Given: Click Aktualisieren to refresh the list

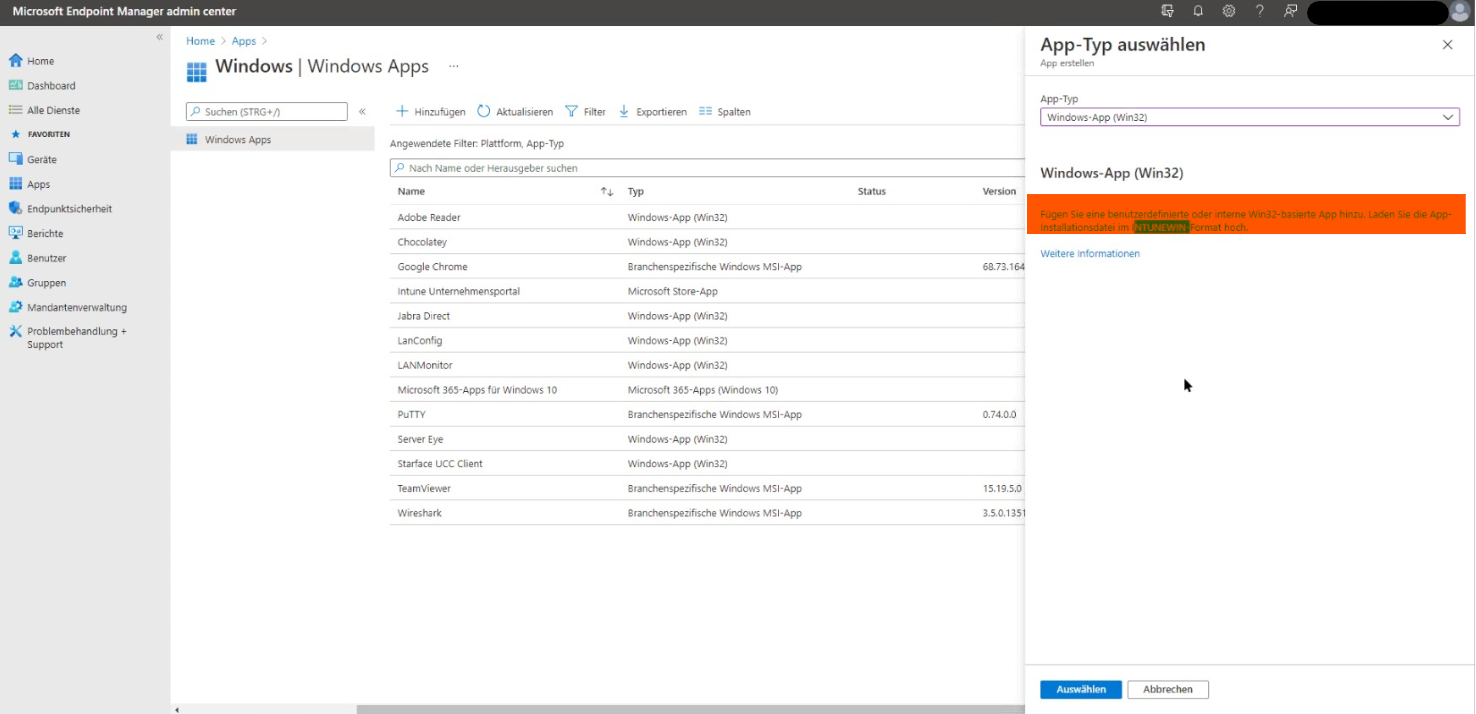Looking at the screenshot, I should [515, 112].
